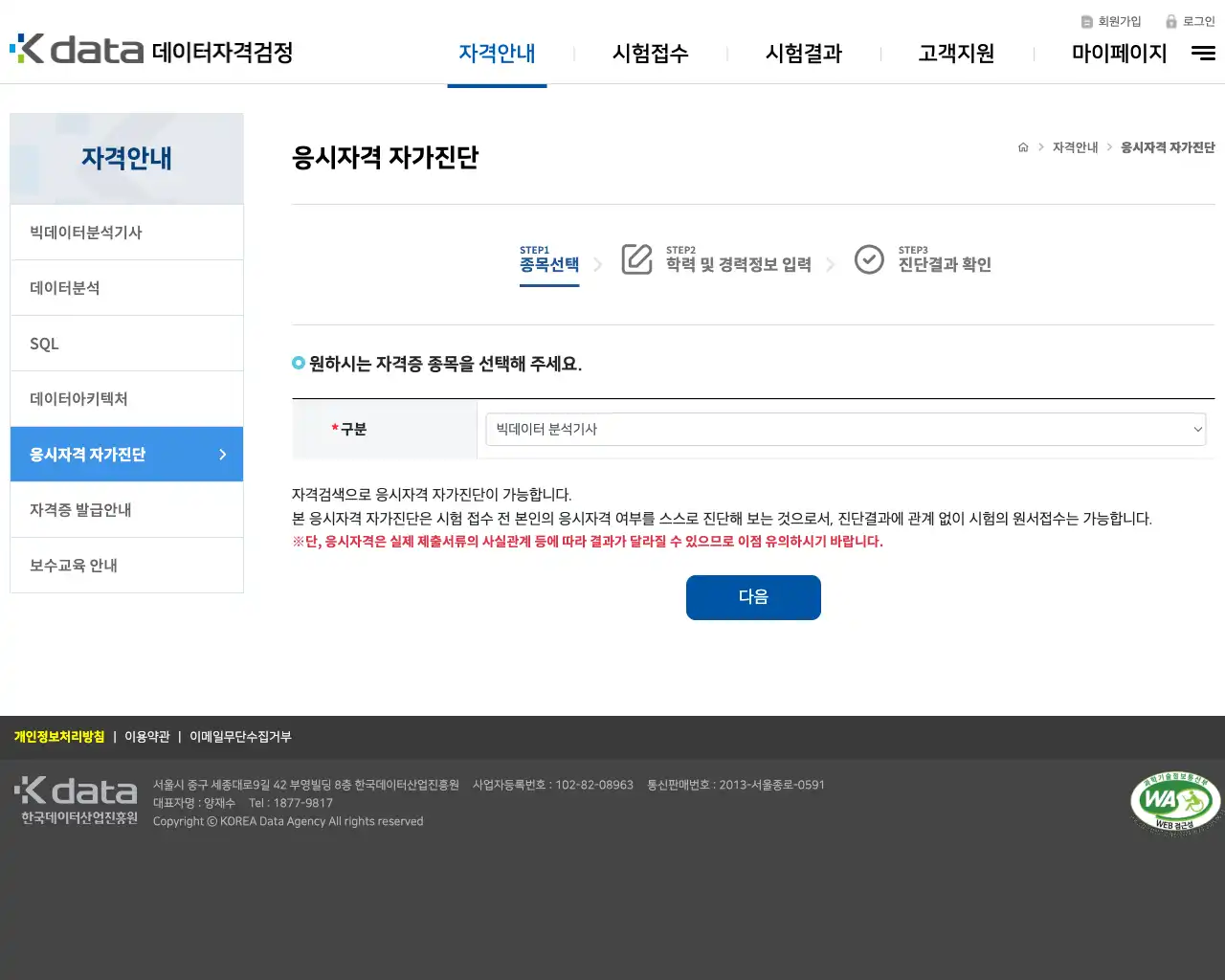Image resolution: width=1225 pixels, height=980 pixels.
Task: Click the K data logo
Action: tap(77, 50)
